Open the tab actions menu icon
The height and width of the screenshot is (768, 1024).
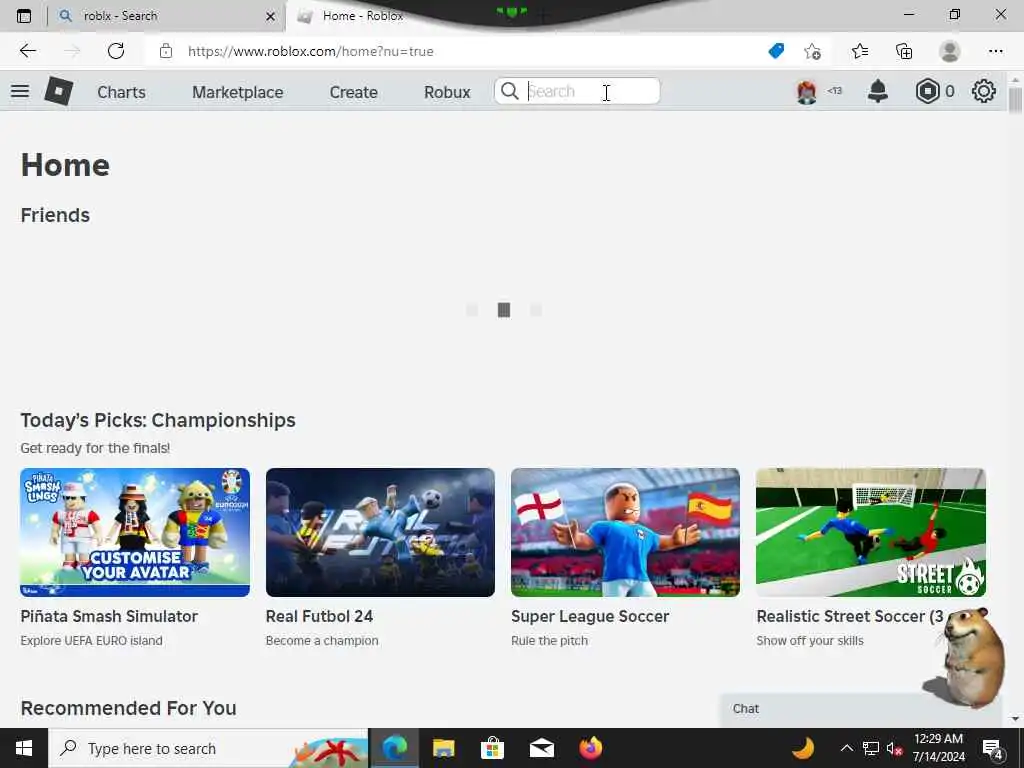24,16
